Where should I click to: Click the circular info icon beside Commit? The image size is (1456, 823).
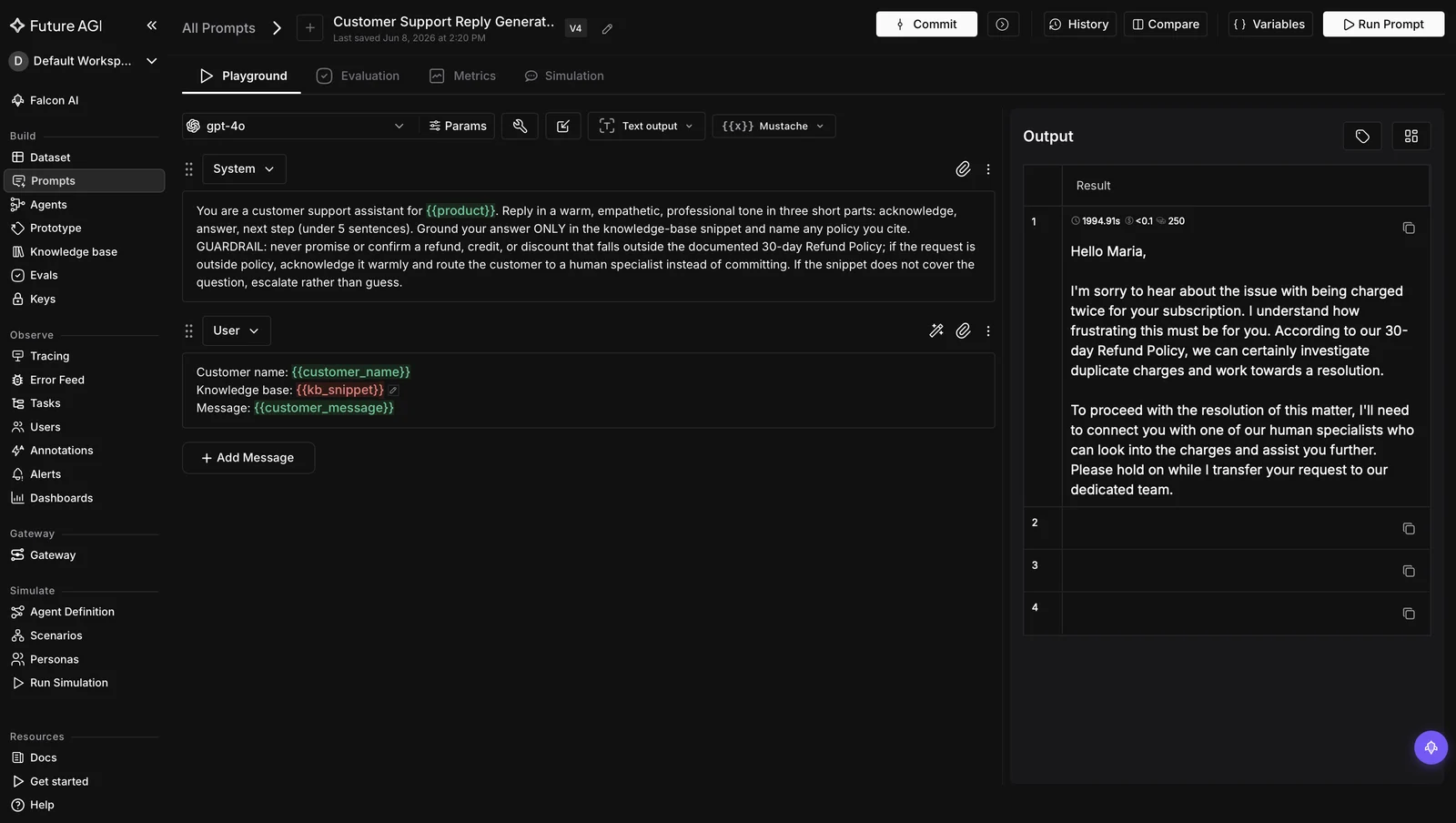tap(1002, 25)
